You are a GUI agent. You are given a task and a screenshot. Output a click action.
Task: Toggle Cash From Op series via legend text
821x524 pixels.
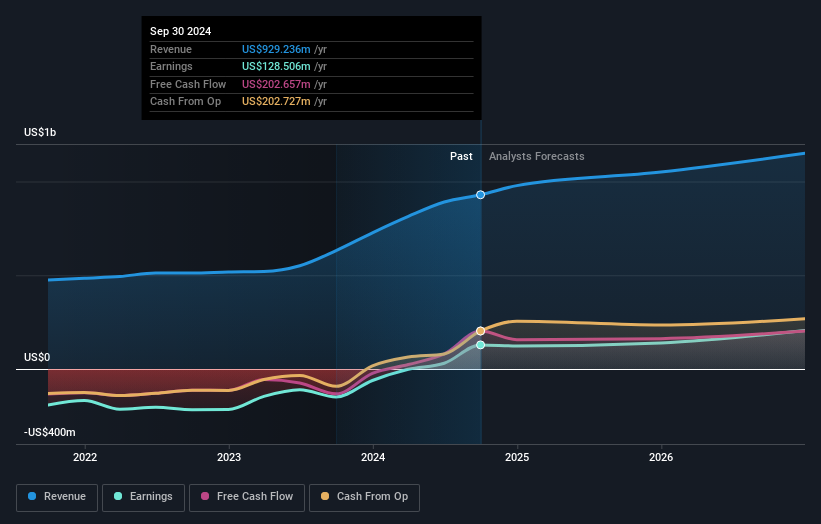click(x=372, y=496)
